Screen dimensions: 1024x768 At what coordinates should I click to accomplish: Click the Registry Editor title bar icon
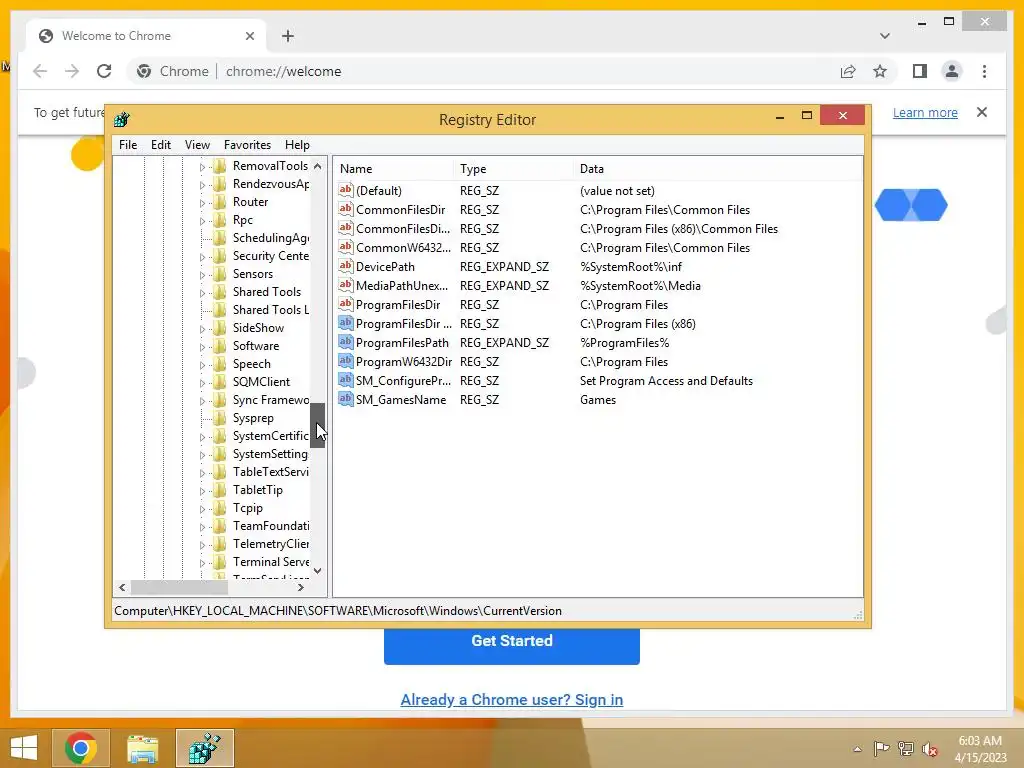122,120
